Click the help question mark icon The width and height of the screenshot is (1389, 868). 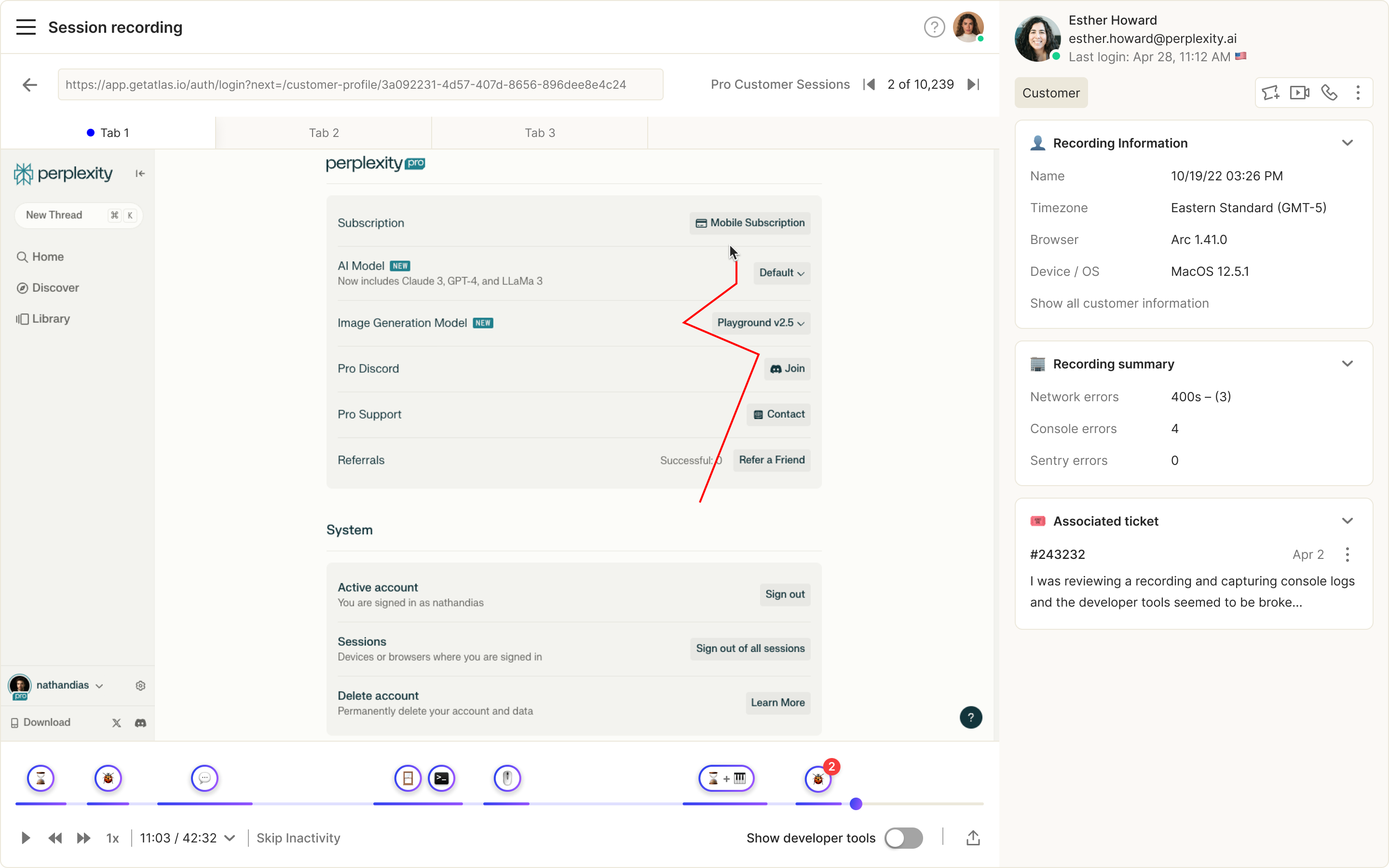pos(934,27)
